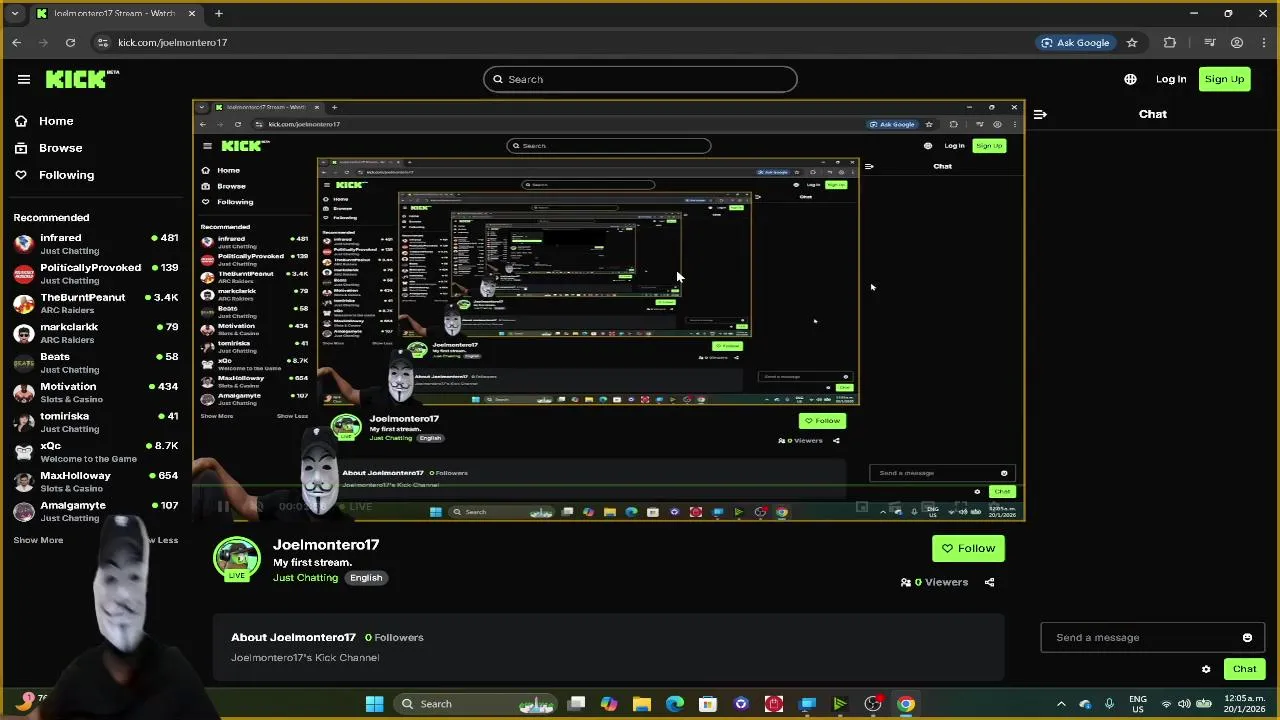Open Microsoft Store from taskbar

pos(708,704)
